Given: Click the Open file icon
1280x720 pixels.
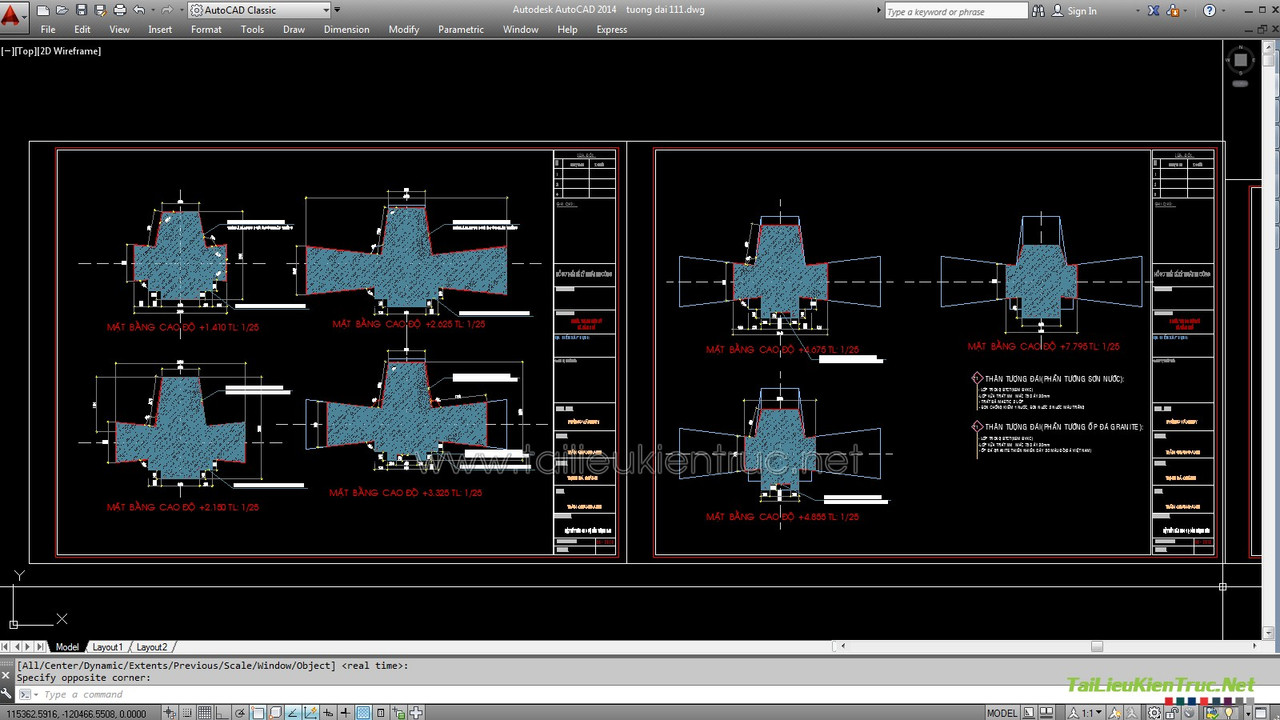Looking at the screenshot, I should [x=62, y=10].
